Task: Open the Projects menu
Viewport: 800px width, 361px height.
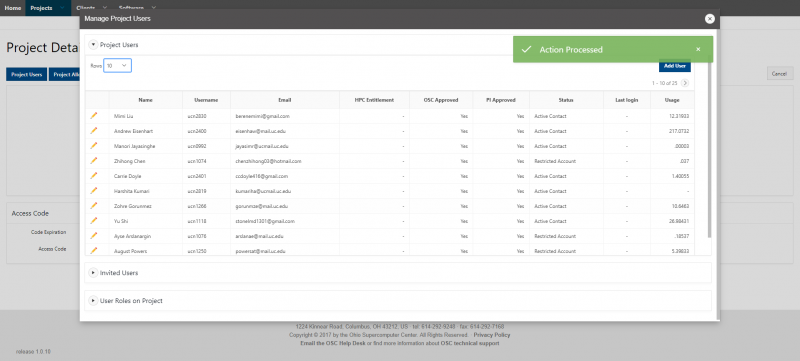Action: [41, 8]
